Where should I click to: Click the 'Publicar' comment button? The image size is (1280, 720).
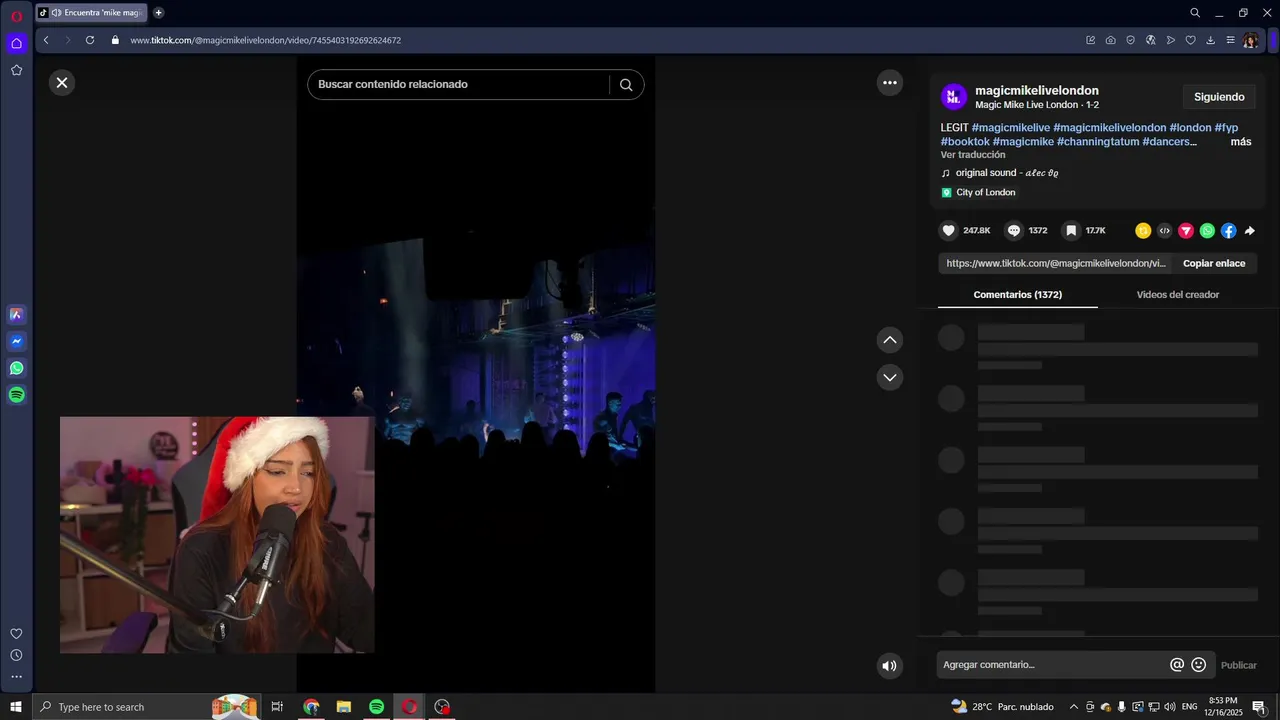tap(1239, 665)
